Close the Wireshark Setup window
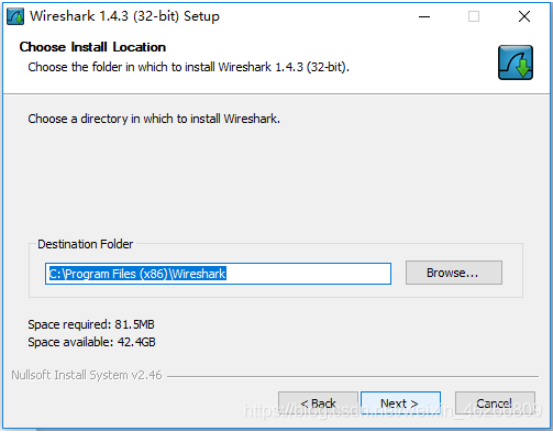This screenshot has height=433, width=553. coord(524,17)
